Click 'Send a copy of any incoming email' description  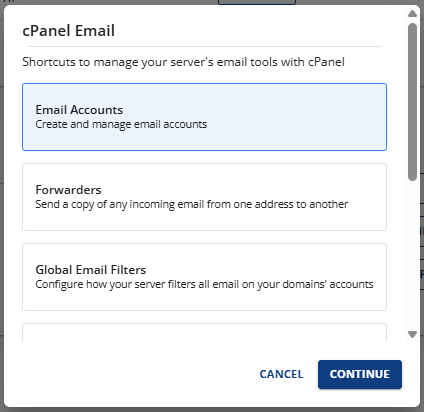[x=192, y=204]
